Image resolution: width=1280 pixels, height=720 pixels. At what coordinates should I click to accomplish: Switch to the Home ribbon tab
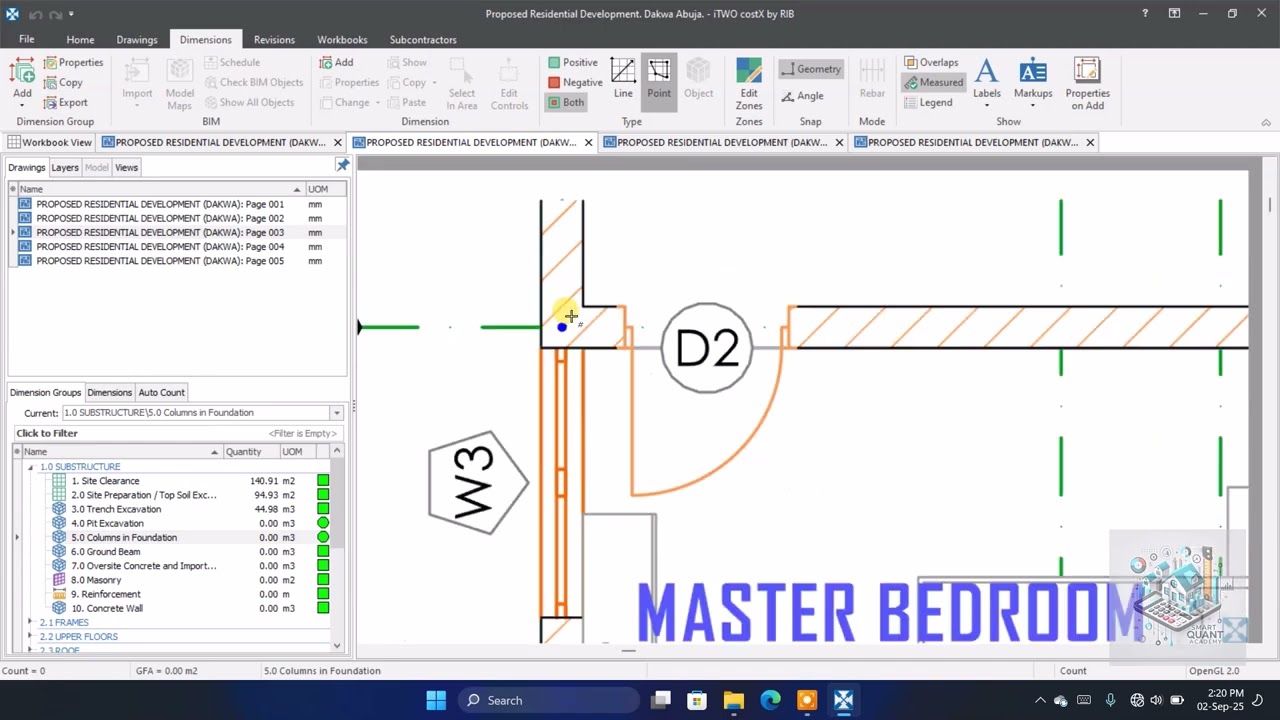(80, 39)
